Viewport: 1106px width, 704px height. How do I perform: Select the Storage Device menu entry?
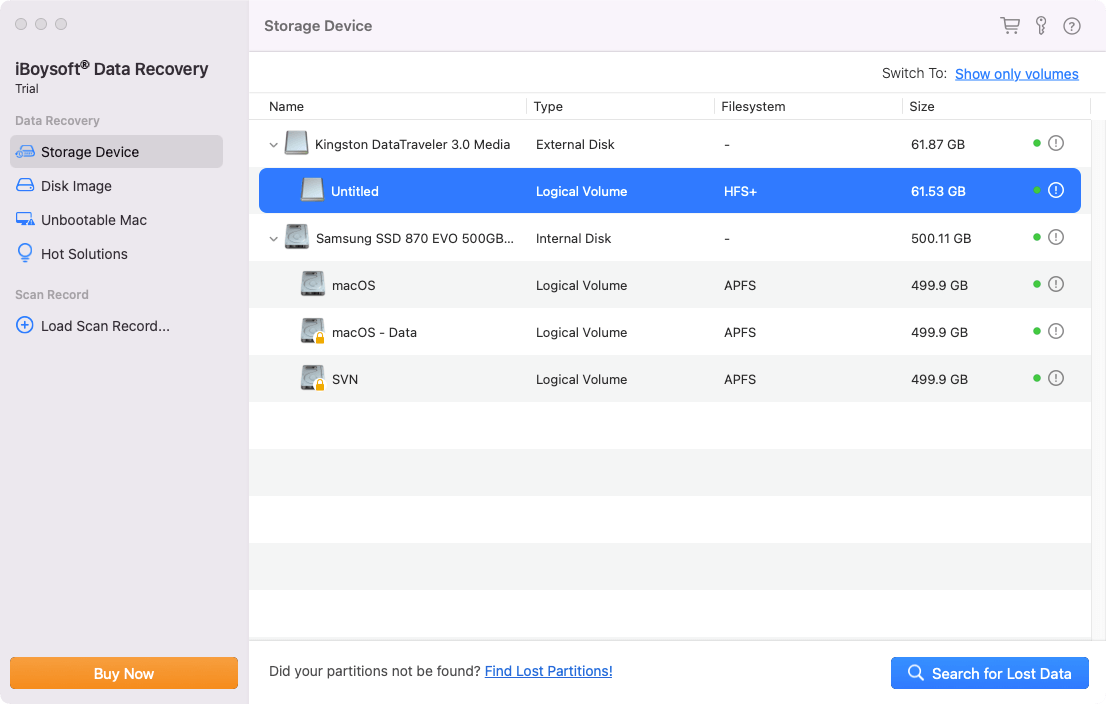[x=100, y=151]
